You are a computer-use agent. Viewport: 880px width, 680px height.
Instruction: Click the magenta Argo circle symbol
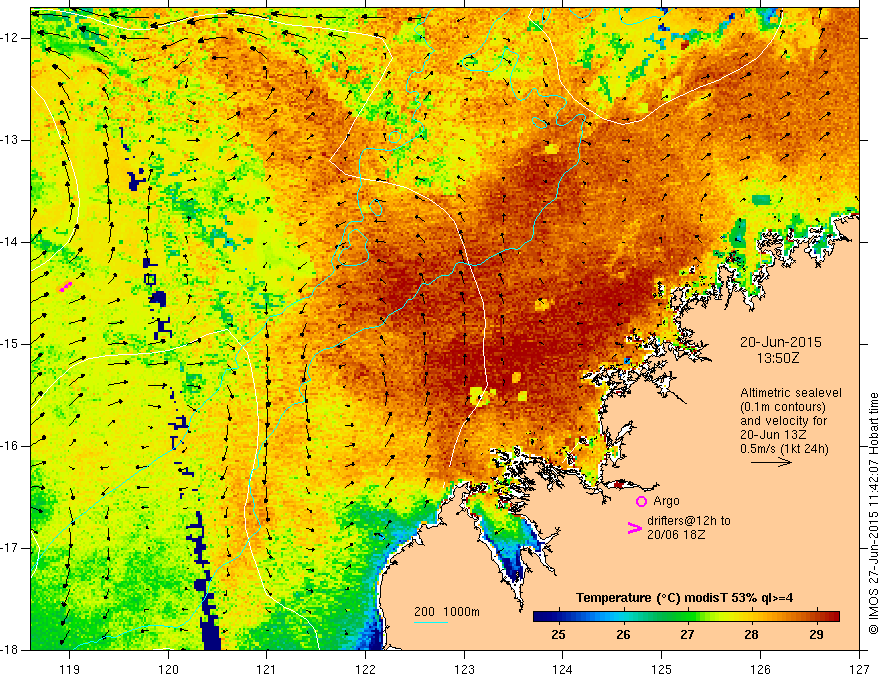pyautogui.click(x=641, y=502)
